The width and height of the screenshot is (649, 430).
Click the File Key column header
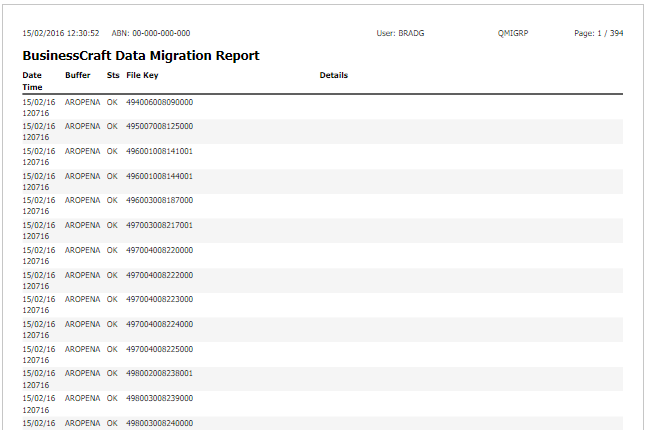point(142,75)
